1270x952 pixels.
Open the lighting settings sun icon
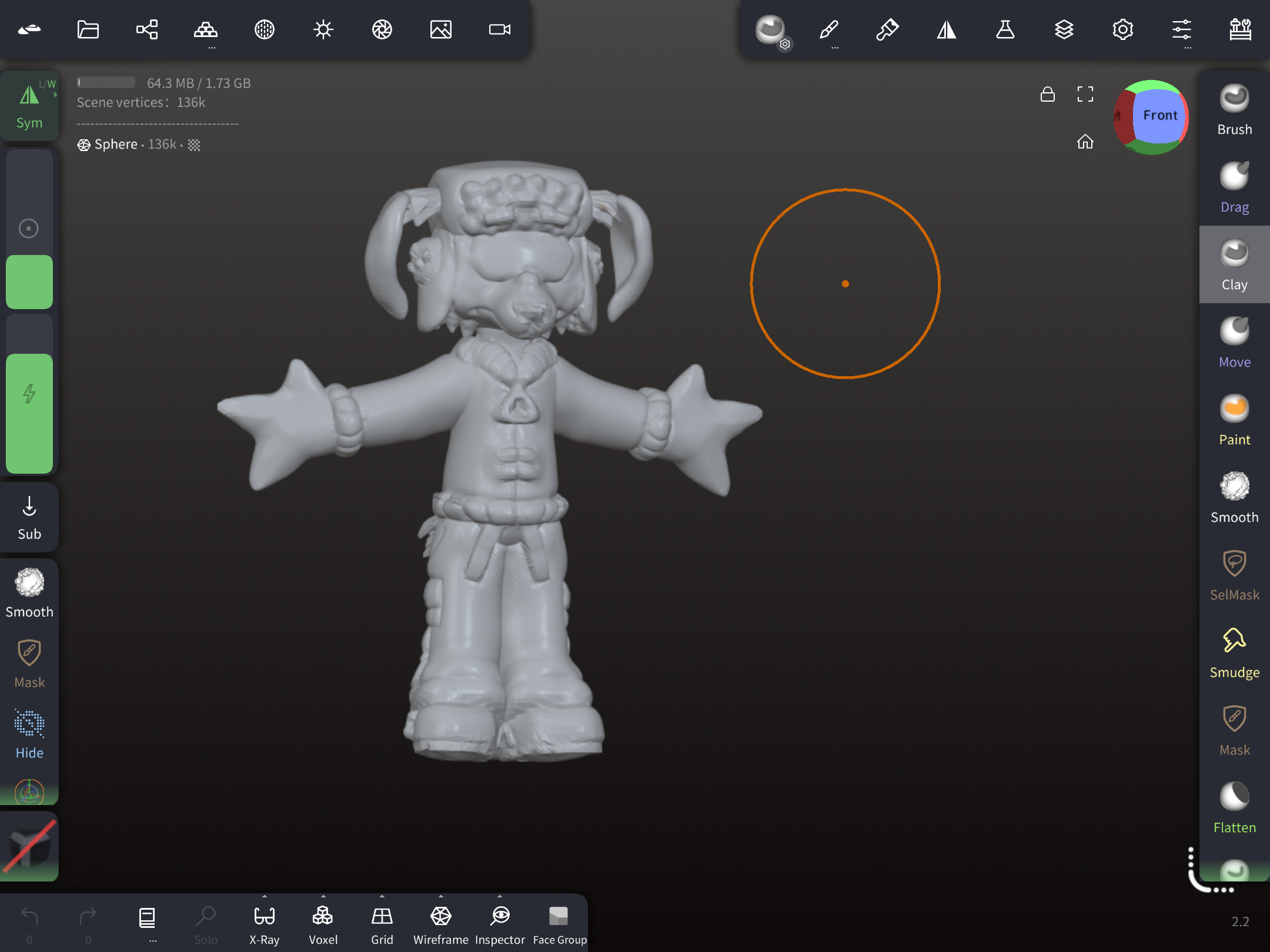(323, 29)
